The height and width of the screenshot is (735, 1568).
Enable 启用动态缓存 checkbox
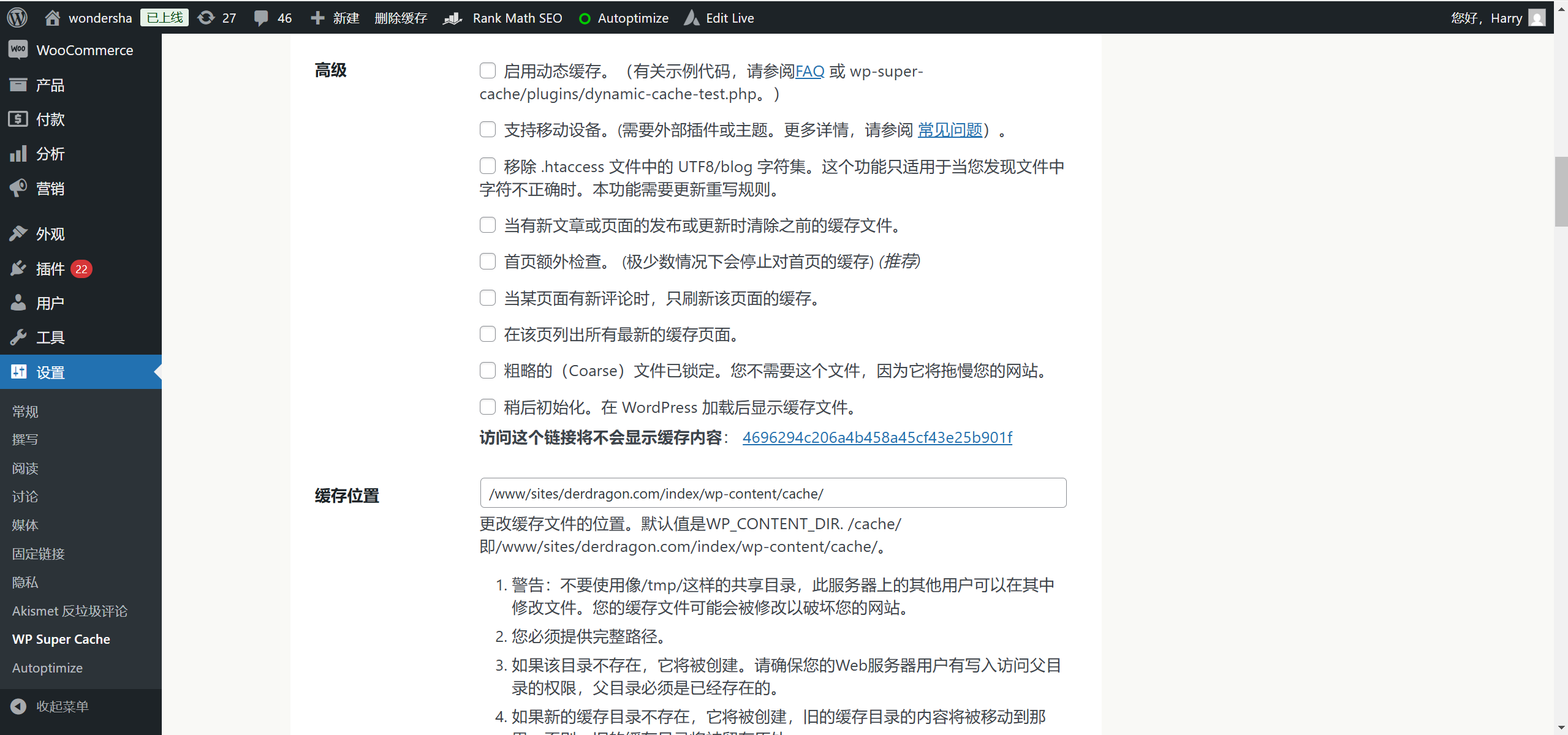[x=487, y=70]
